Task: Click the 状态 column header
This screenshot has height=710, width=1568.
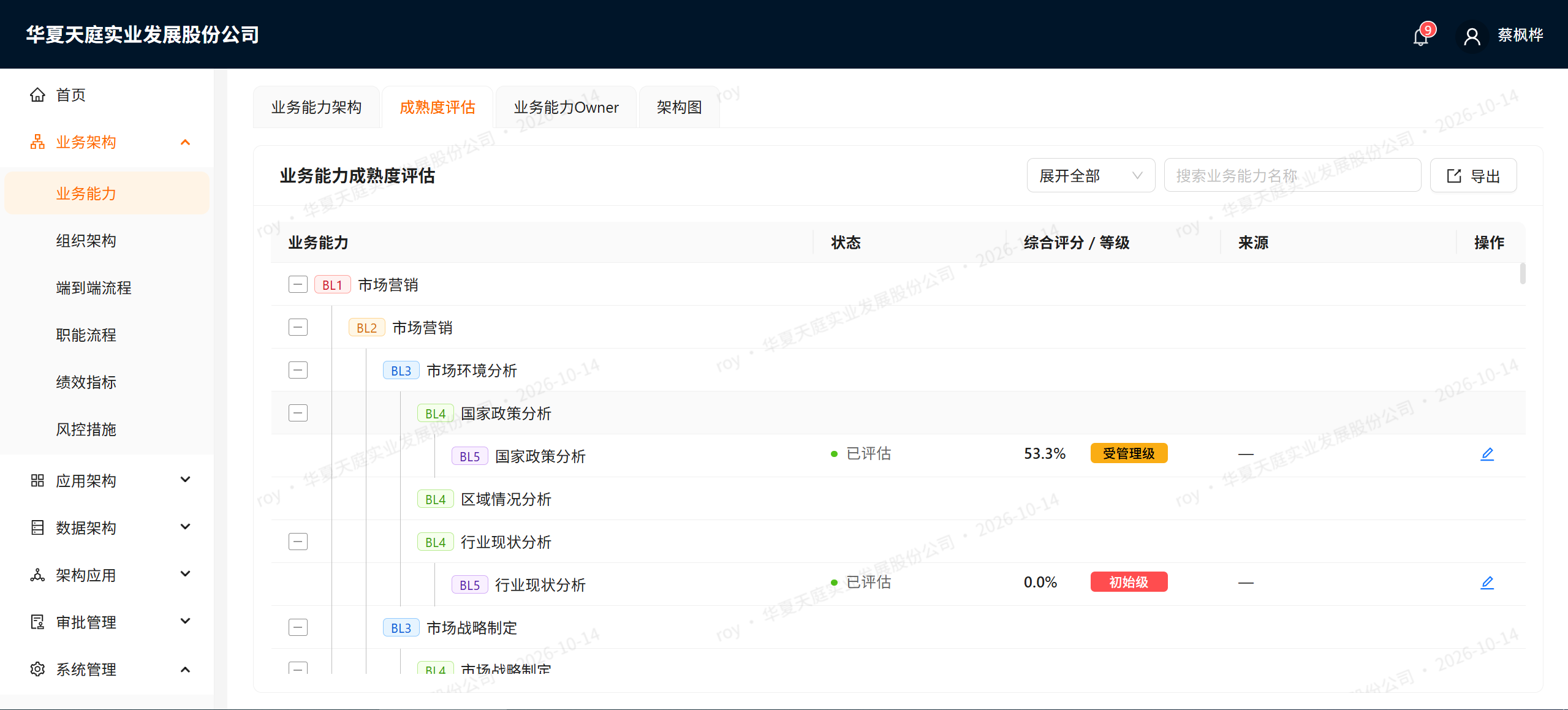Action: tap(846, 243)
